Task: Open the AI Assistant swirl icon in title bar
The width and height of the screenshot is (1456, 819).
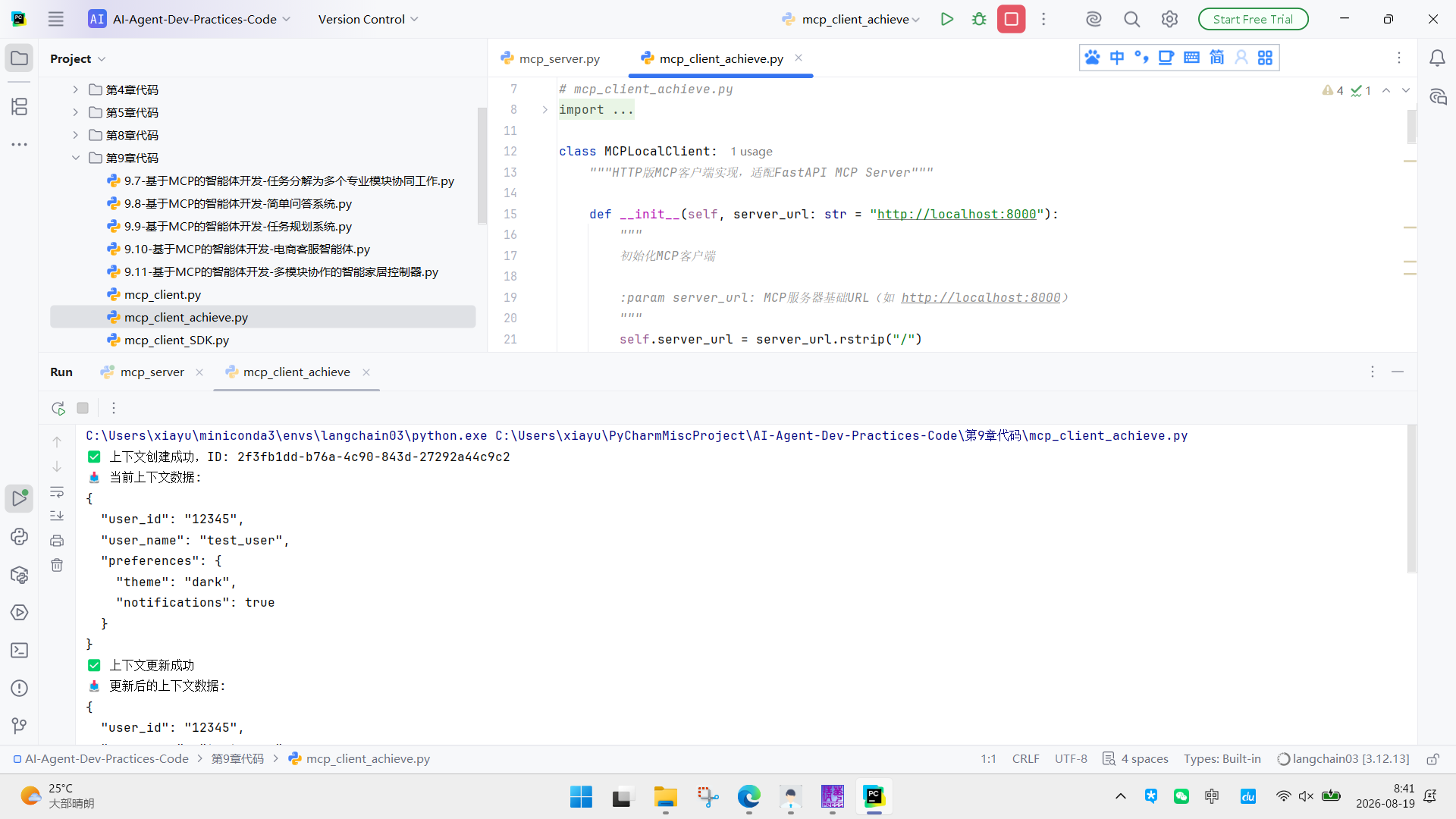Action: click(1093, 19)
